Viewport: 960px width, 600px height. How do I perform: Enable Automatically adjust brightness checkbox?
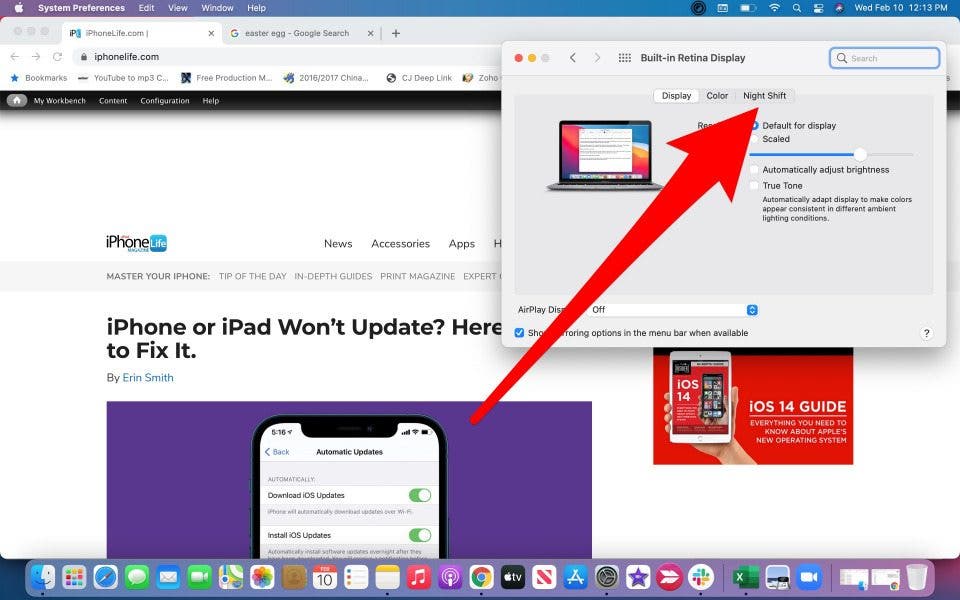[x=755, y=170]
